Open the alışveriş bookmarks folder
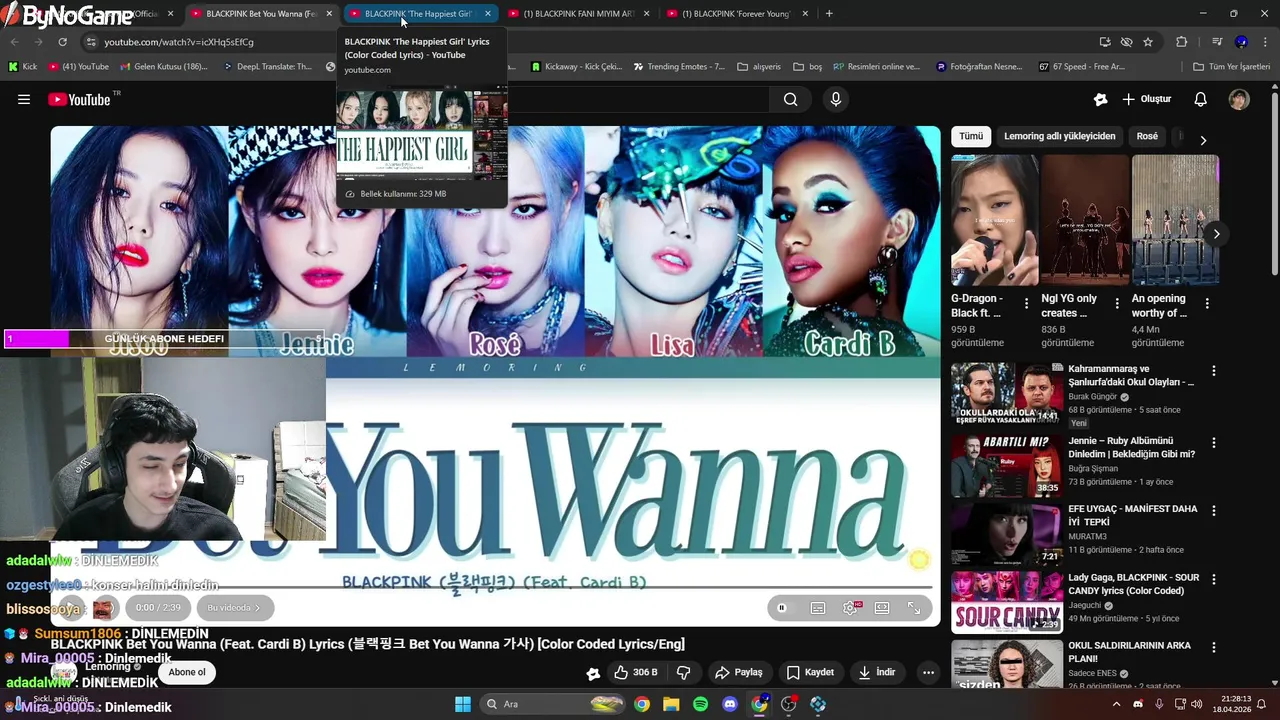 pyautogui.click(x=759, y=67)
